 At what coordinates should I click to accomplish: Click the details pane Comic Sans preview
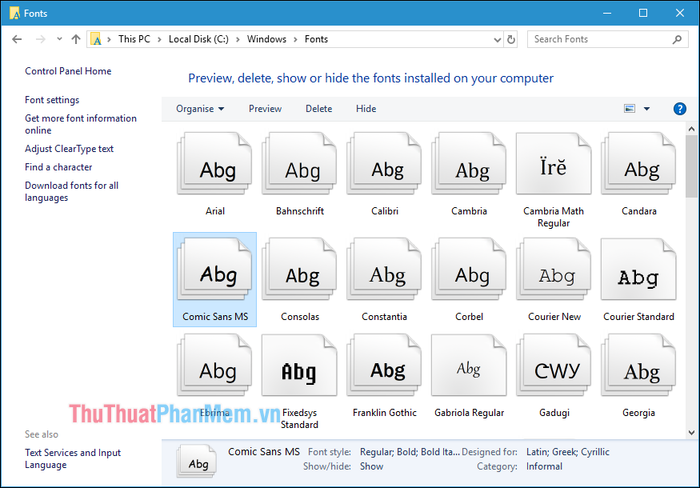(x=197, y=462)
